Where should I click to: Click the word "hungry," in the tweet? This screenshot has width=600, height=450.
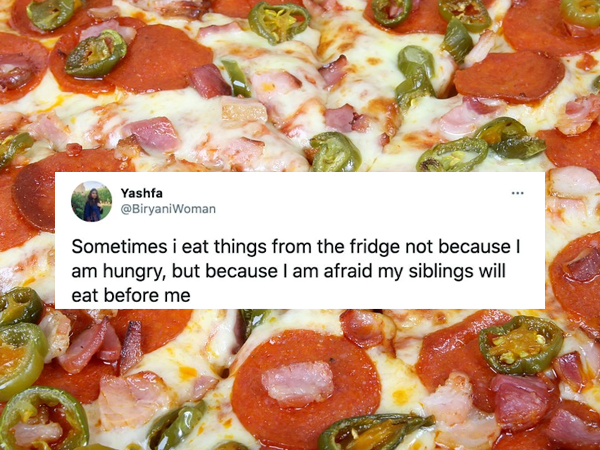(x=135, y=272)
